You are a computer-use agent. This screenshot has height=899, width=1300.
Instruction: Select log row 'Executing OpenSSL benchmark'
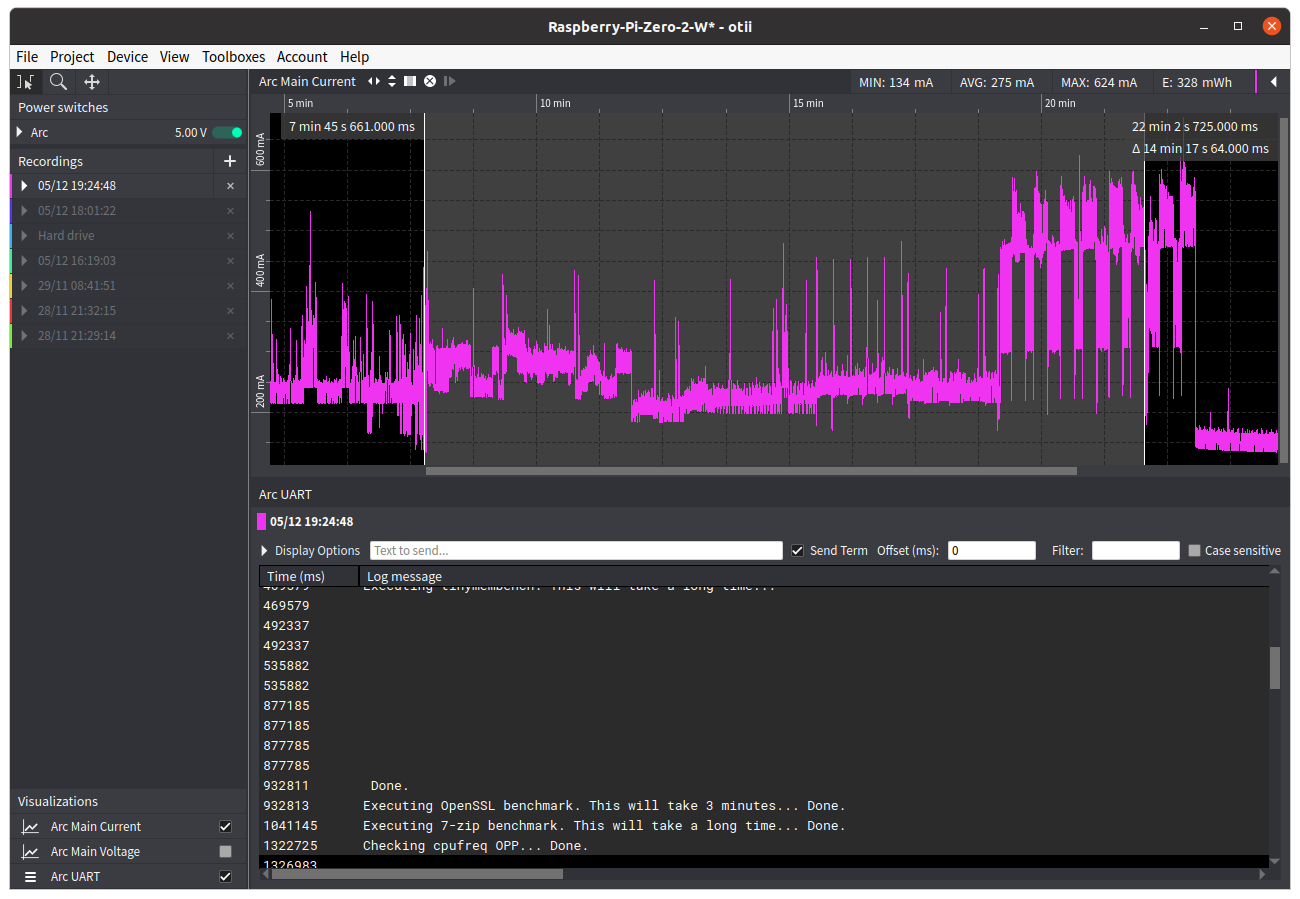[x=764, y=806]
